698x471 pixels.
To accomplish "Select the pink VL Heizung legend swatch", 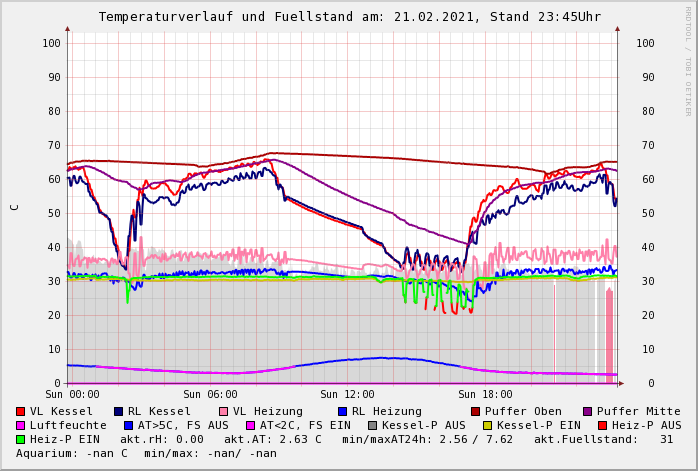I will pos(224,411).
